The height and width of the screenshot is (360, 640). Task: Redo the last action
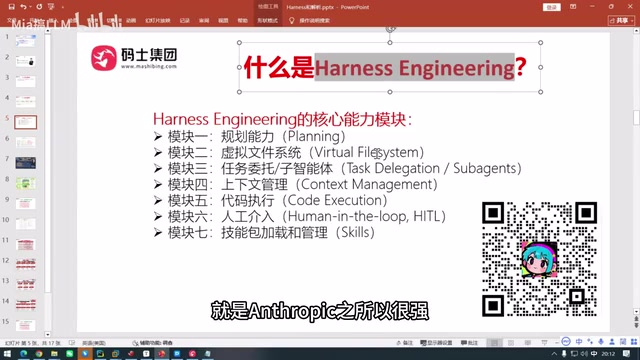tap(39, 7)
